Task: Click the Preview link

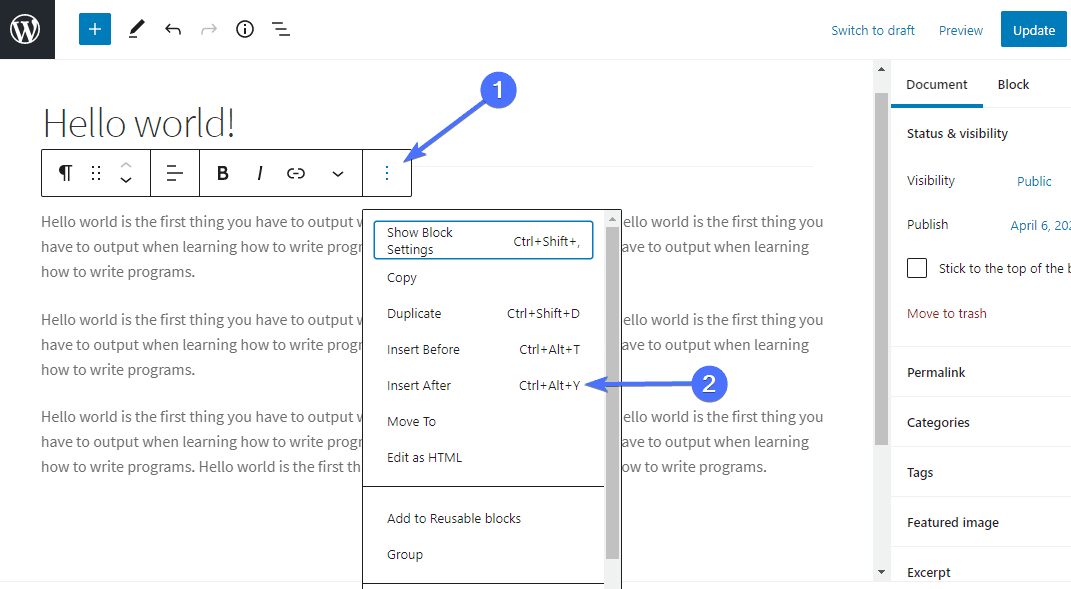Action: click(960, 30)
